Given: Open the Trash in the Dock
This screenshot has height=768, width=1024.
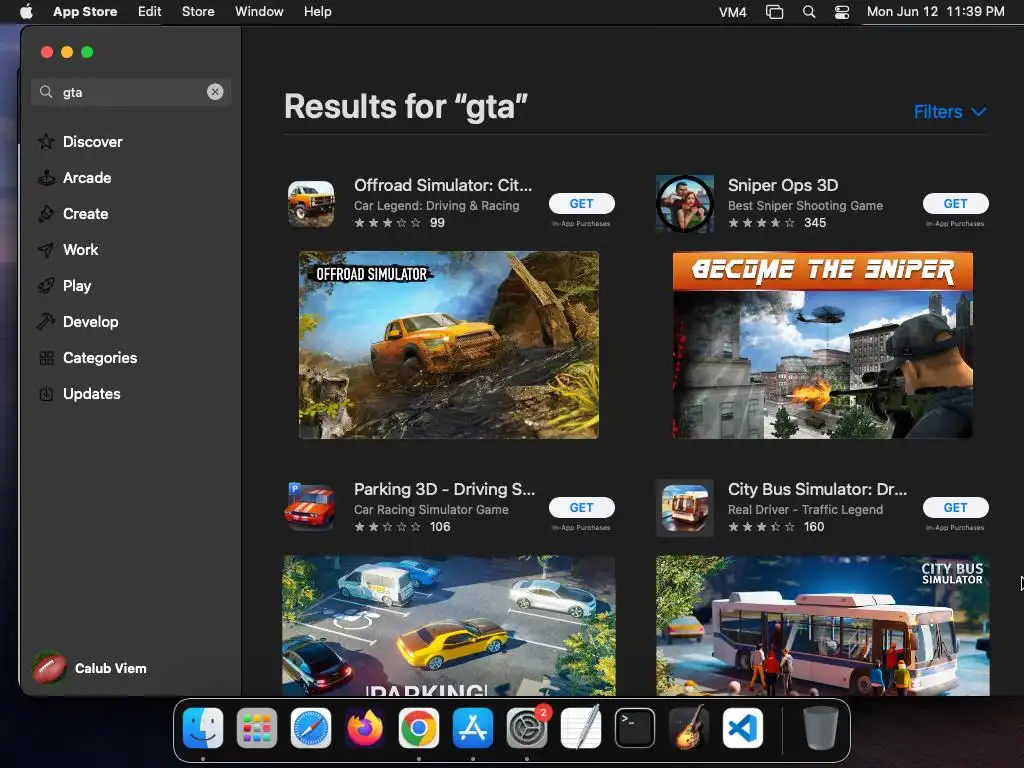Looking at the screenshot, I should (x=821, y=728).
